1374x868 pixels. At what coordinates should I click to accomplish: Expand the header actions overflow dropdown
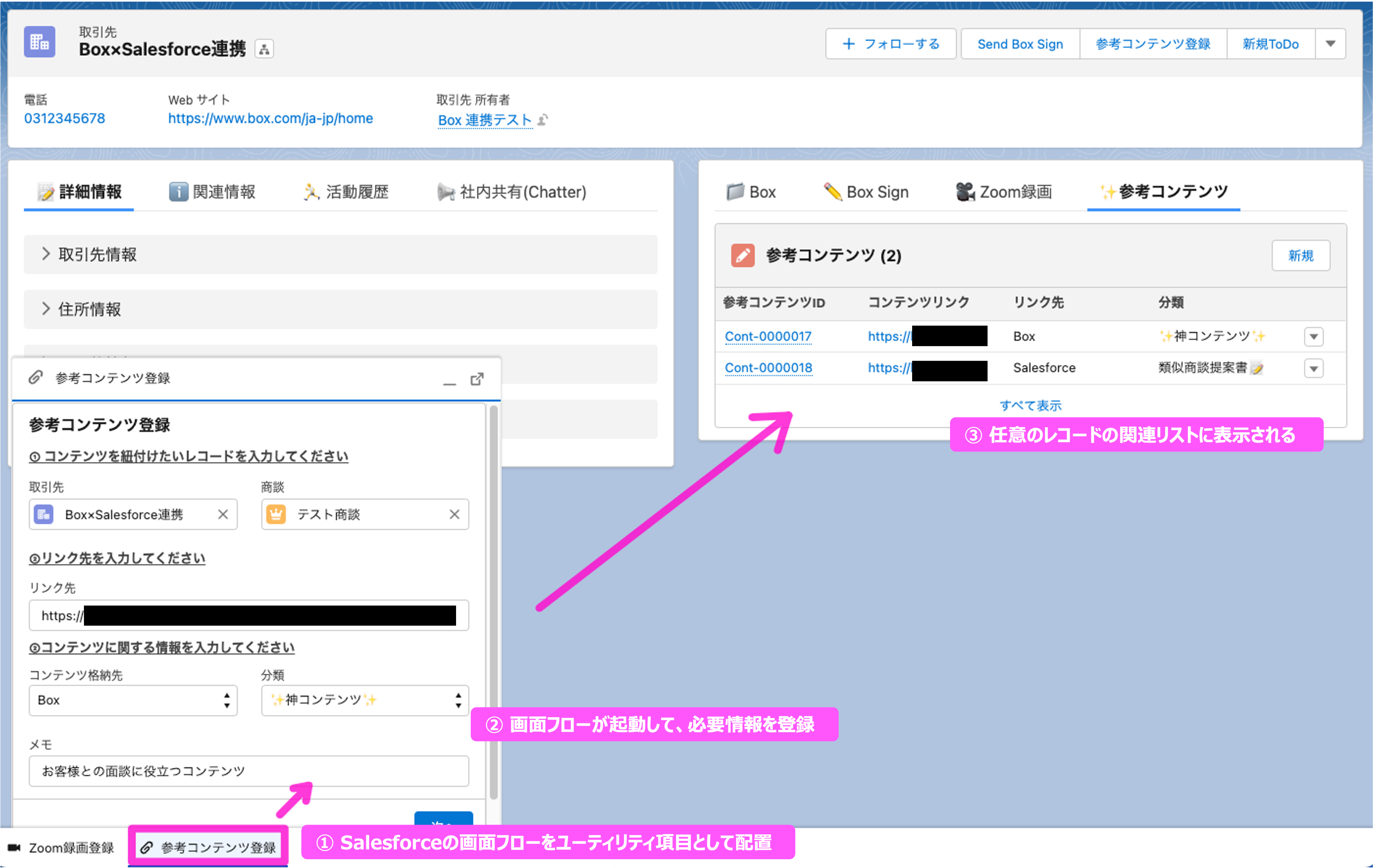coord(1330,44)
